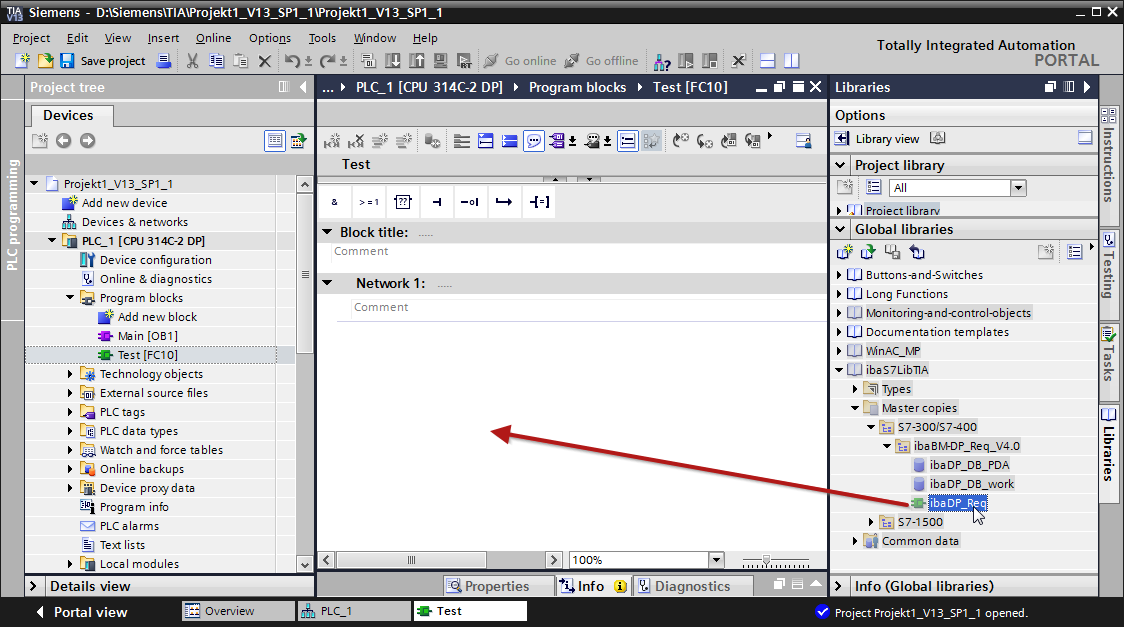Collapse Network 1
Viewport: 1124px width, 627px height.
click(327, 283)
